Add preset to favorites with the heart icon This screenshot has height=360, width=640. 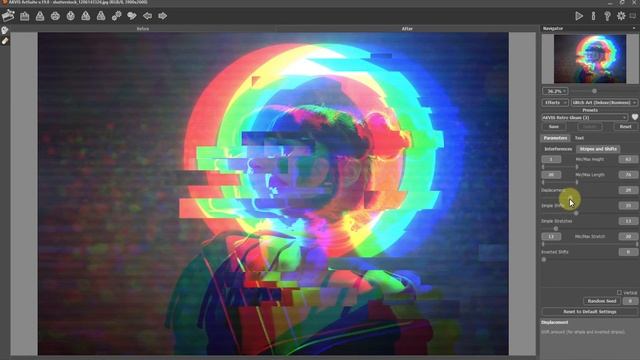click(635, 117)
